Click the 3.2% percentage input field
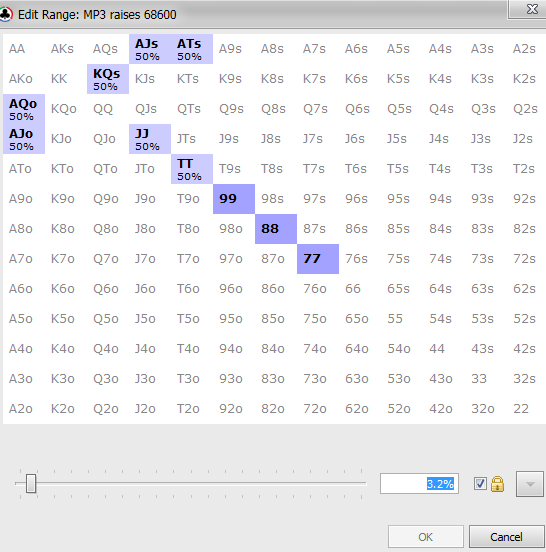Image resolution: width=546 pixels, height=552 pixels. [x=419, y=484]
